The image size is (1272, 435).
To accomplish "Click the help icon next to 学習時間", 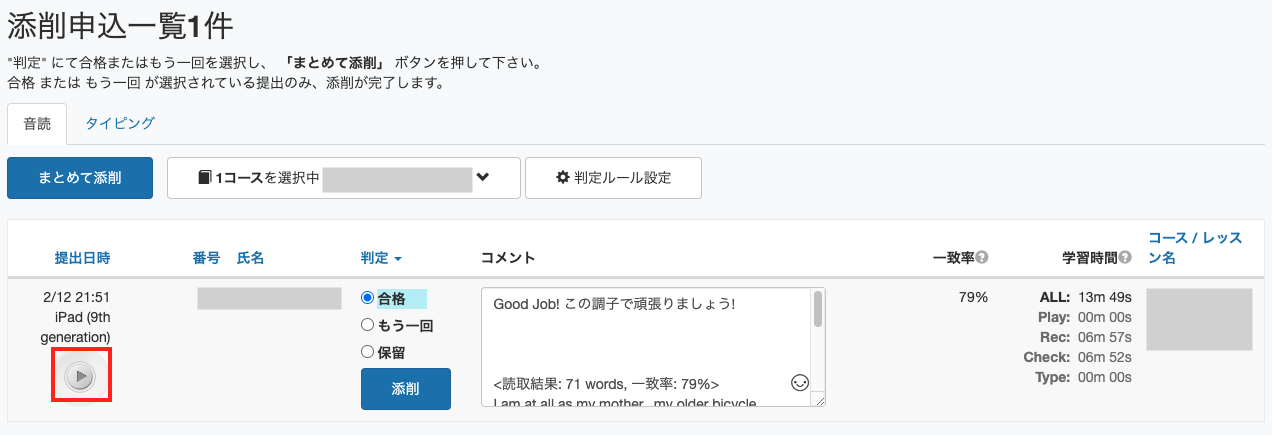I will click(1126, 258).
